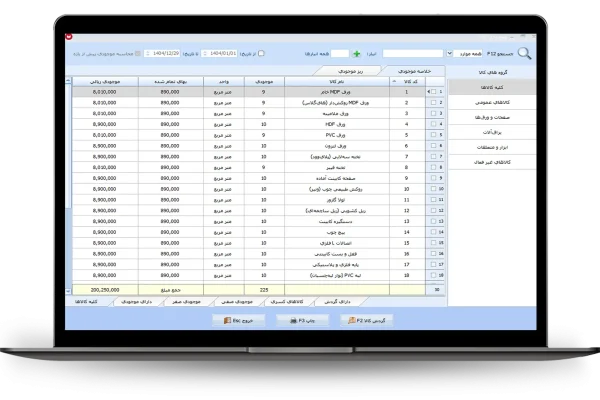Tick checkbox for row 1 ورق MDF خام

(x=434, y=92)
